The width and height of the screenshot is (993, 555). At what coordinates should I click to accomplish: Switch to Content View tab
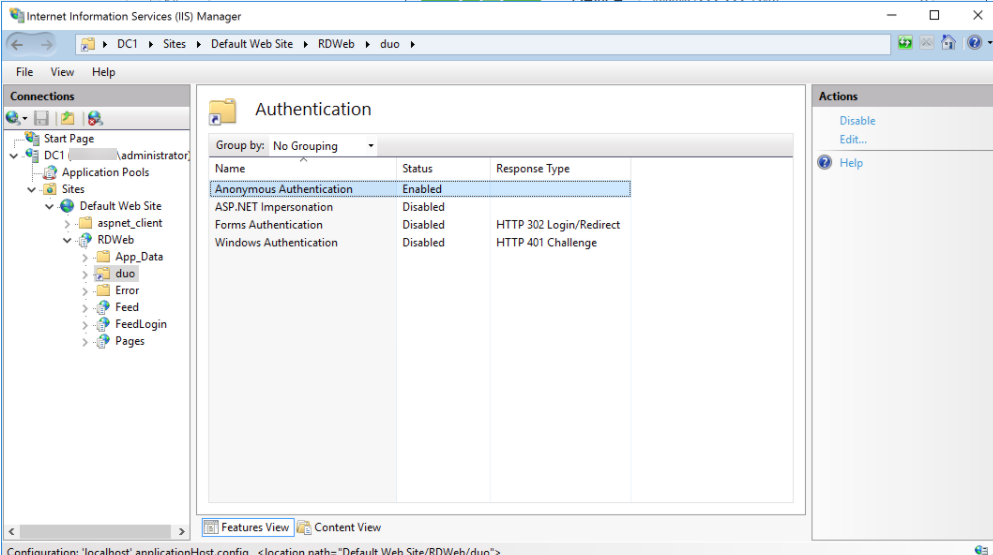339,527
